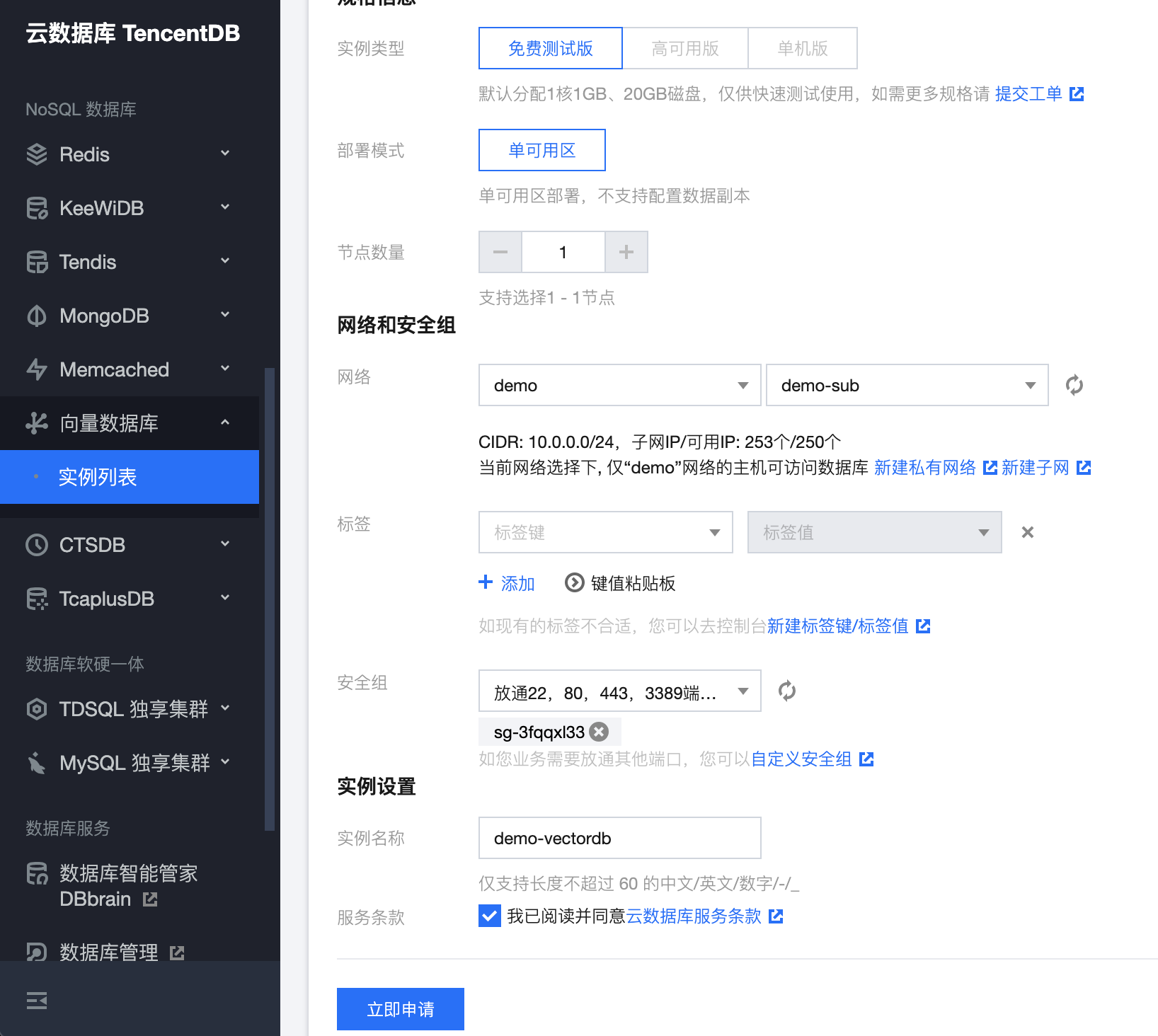This screenshot has width=1158, height=1036.
Task: Expand the Redis menu
Action: (x=225, y=154)
